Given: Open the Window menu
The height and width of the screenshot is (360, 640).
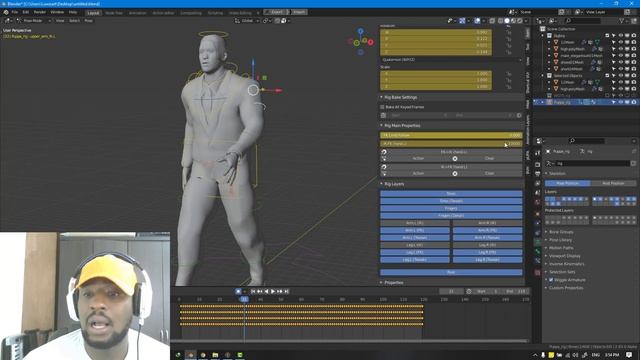Looking at the screenshot, I should point(57,12).
